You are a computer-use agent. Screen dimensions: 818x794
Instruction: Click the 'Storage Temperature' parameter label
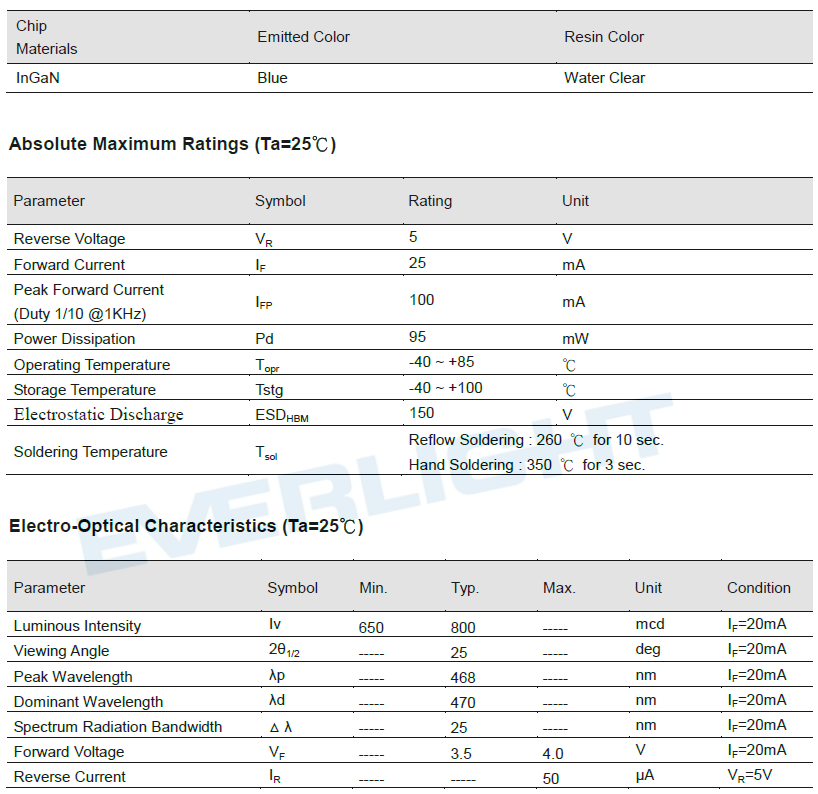point(85,390)
